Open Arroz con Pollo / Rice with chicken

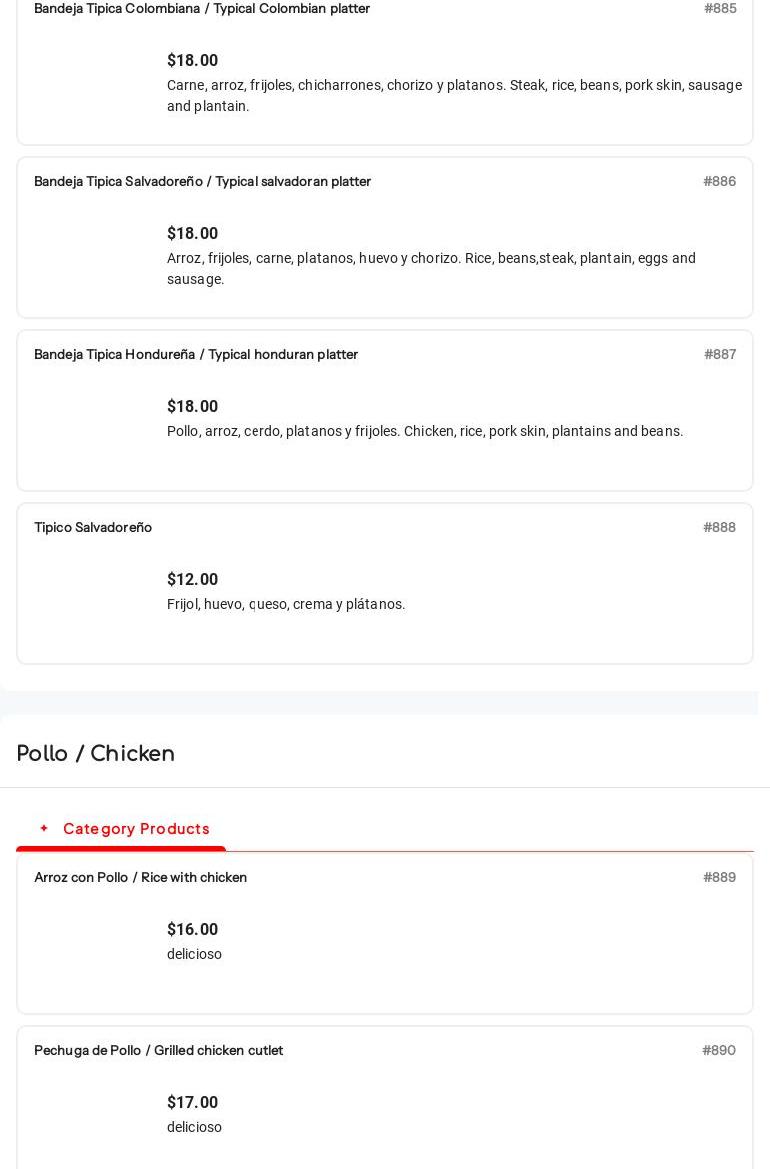140,877
